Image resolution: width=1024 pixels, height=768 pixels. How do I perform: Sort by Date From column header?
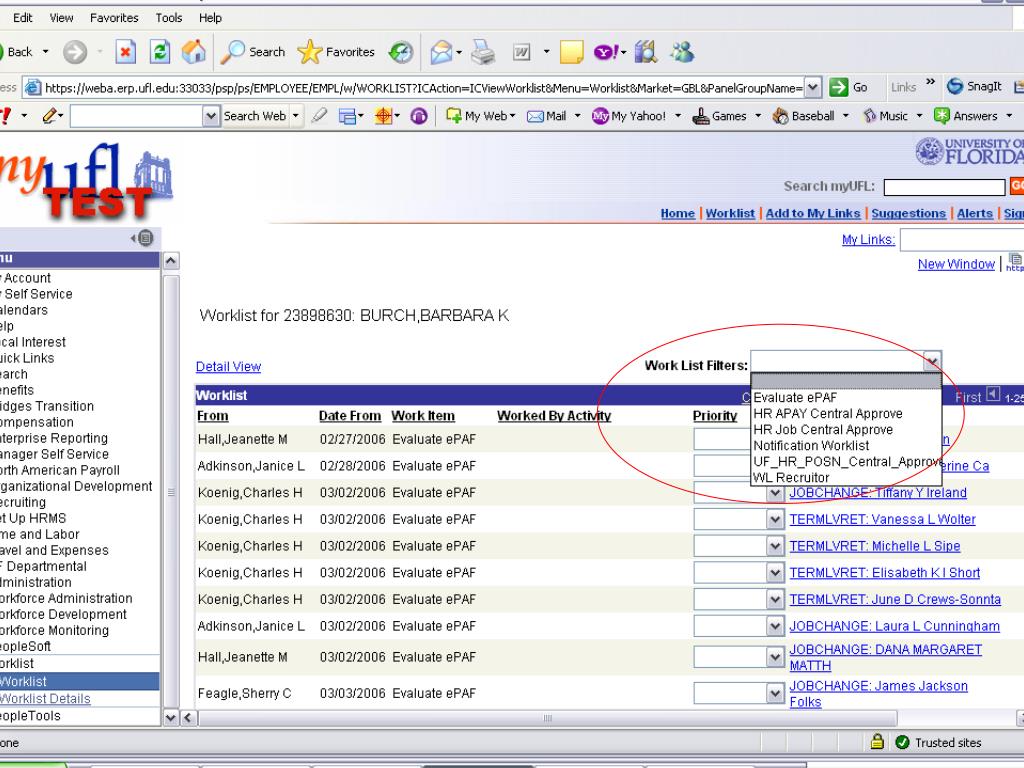[x=349, y=416]
